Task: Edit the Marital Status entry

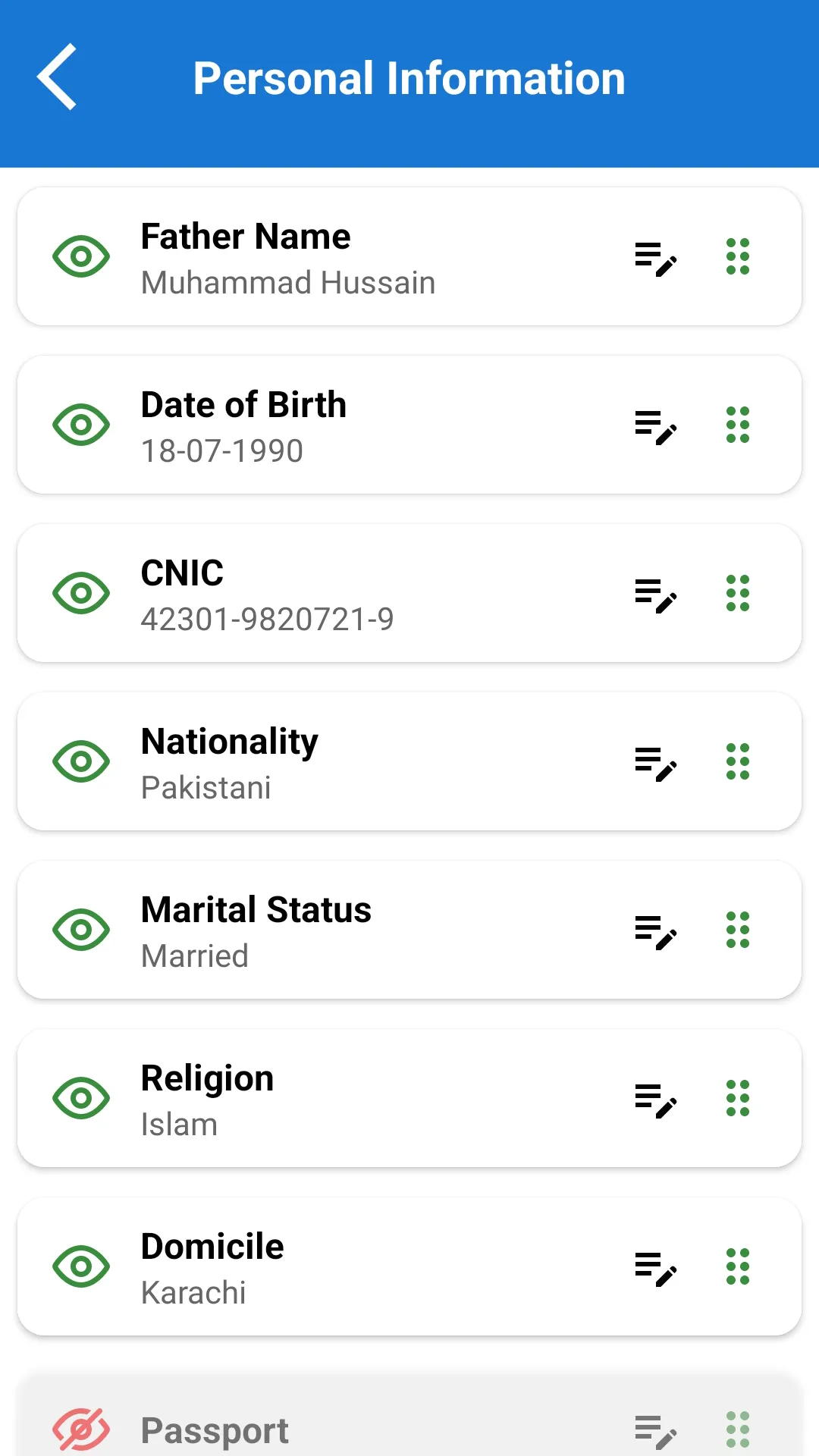Action: click(x=655, y=931)
